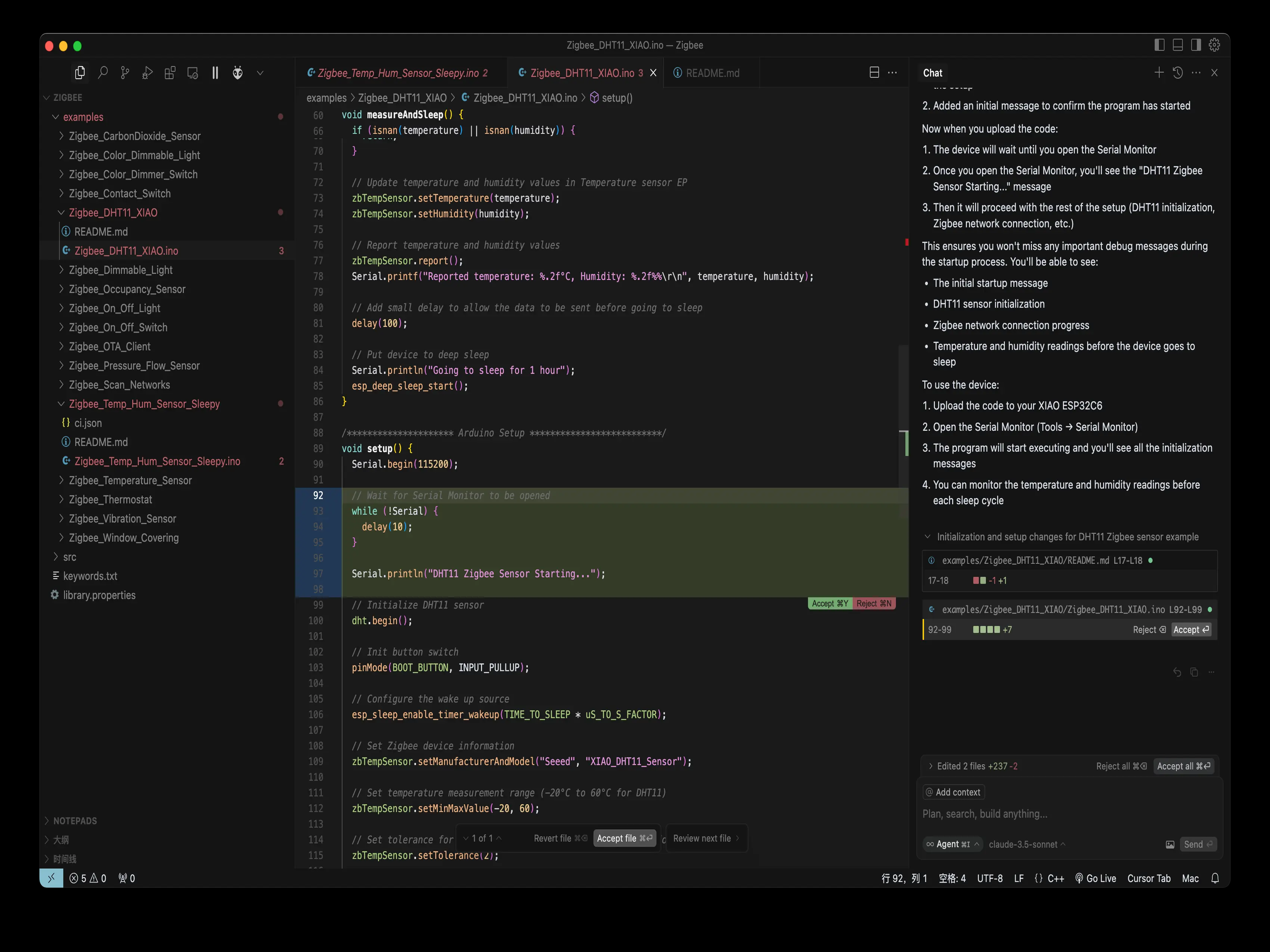Toggle the primary sidebar layout icon
The height and width of the screenshot is (952, 1270).
1159,45
